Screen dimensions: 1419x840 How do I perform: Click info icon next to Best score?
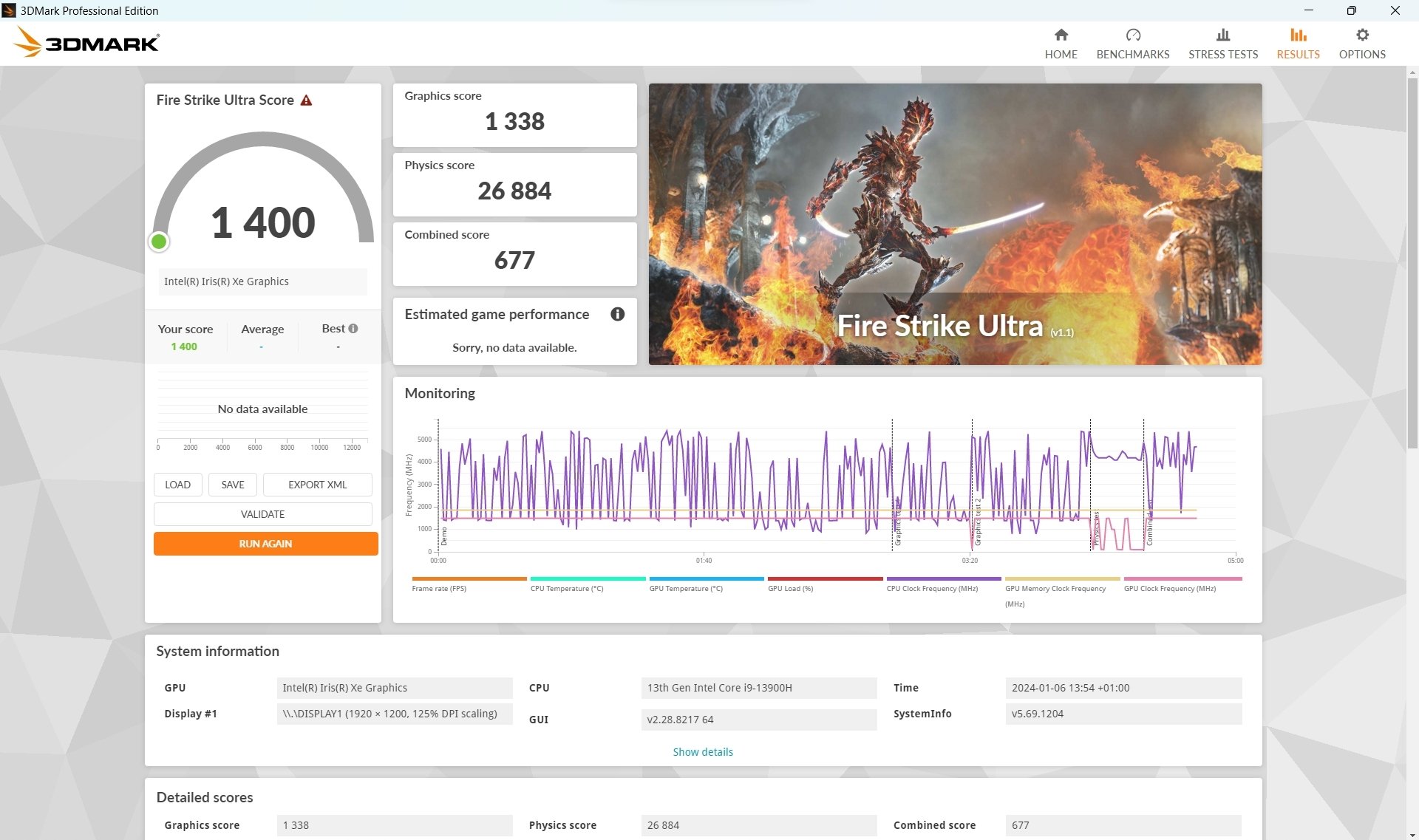point(353,329)
